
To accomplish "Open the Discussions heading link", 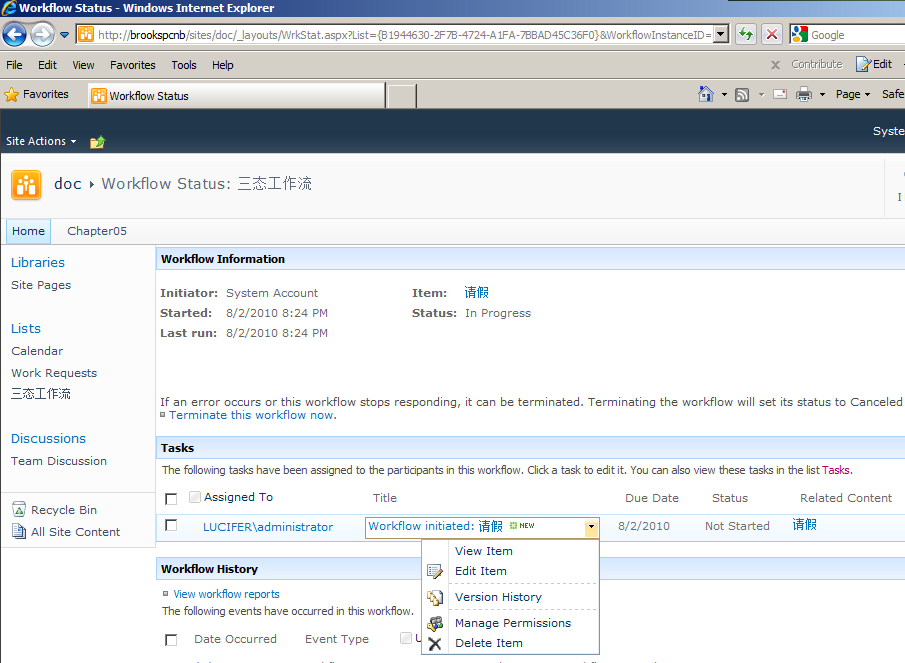I will (x=48, y=439).
